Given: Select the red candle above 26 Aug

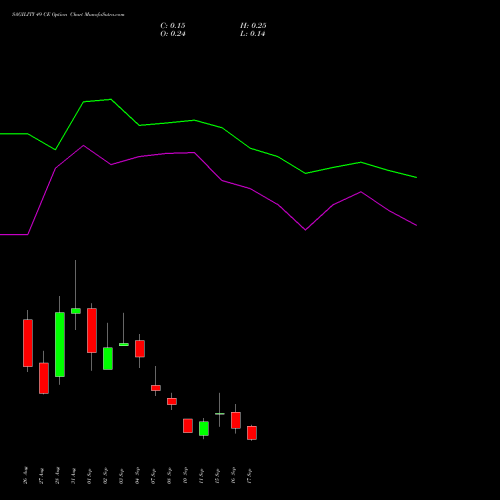Looking at the screenshot, I should 28,343.
